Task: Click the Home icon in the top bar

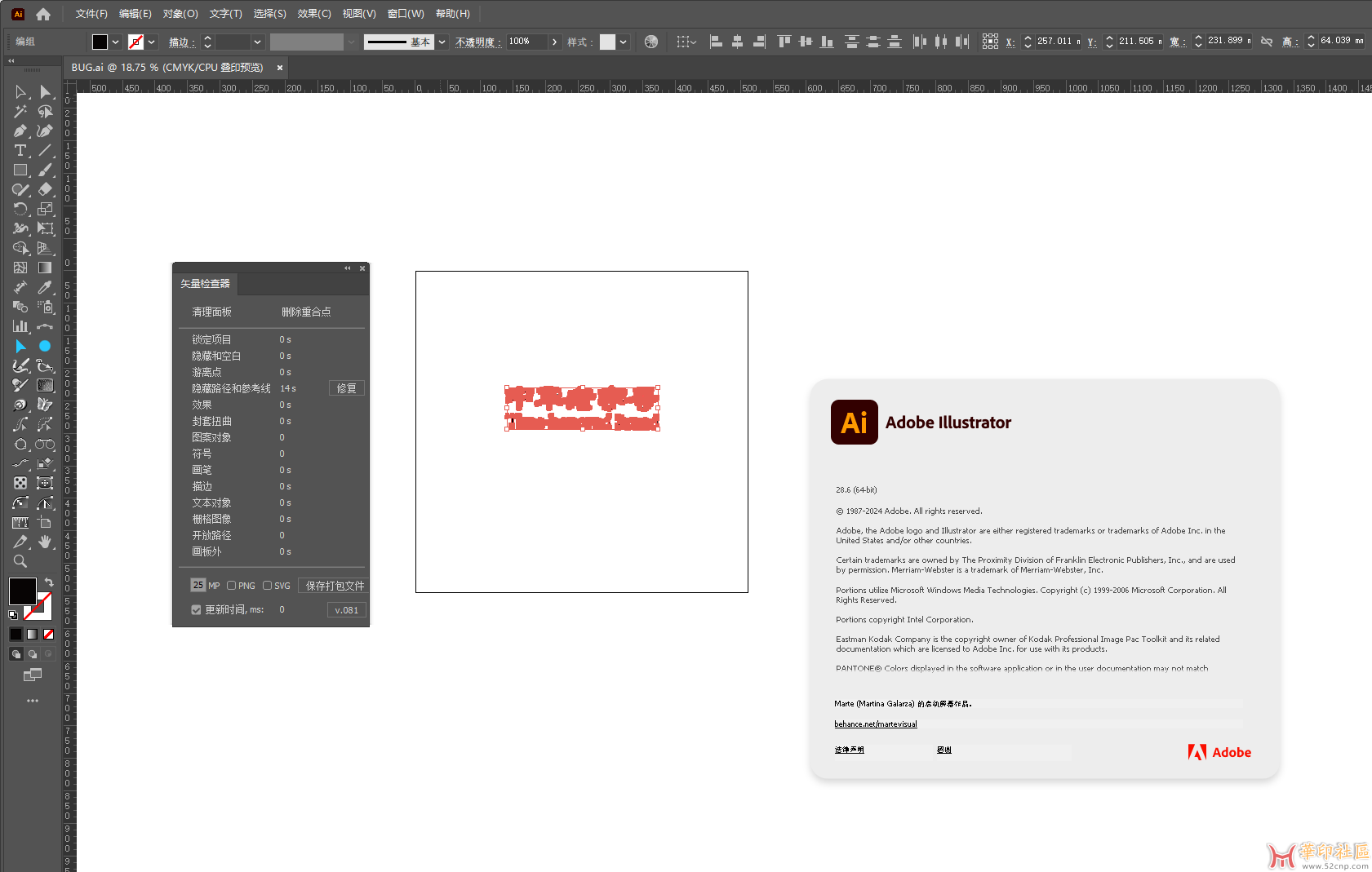Action: pyautogui.click(x=43, y=14)
